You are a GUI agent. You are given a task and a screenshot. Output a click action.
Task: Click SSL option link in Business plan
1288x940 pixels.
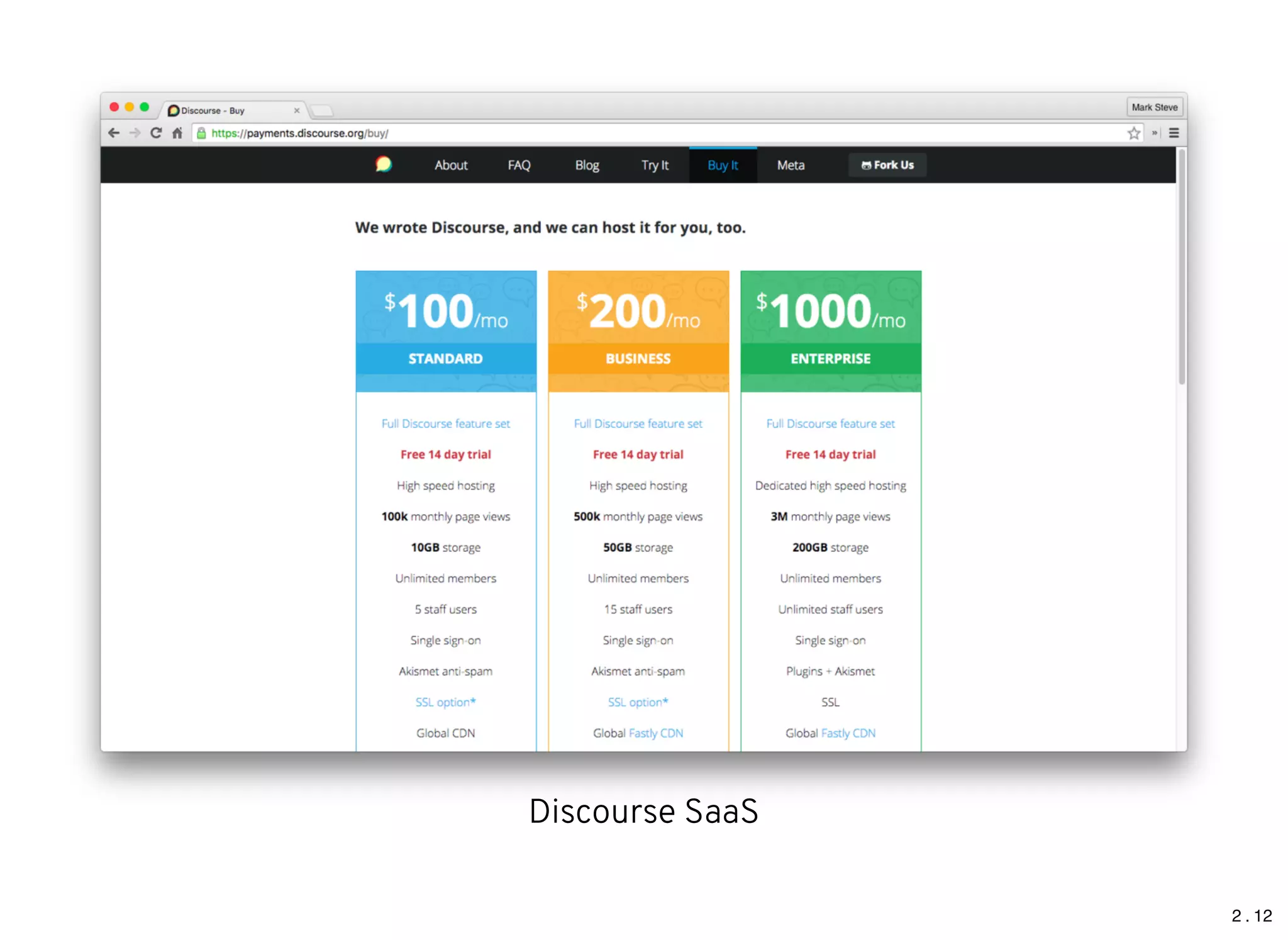[x=638, y=702]
